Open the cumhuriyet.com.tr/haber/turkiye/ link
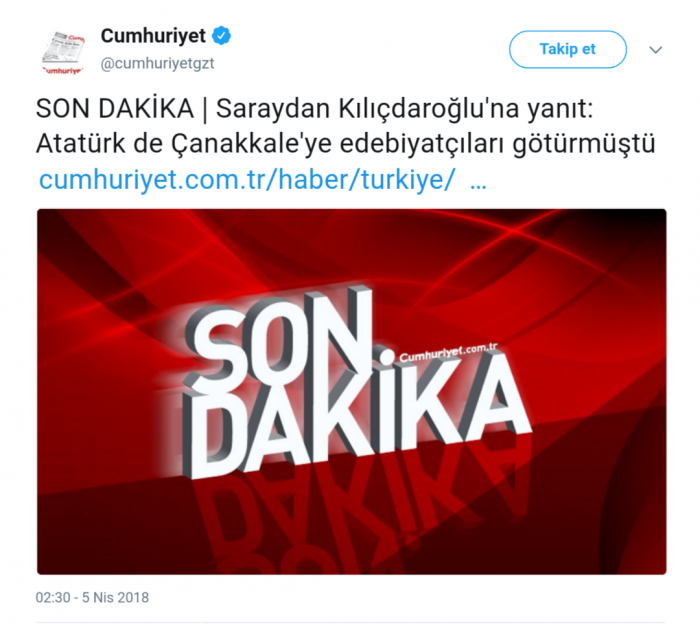 (x=247, y=180)
